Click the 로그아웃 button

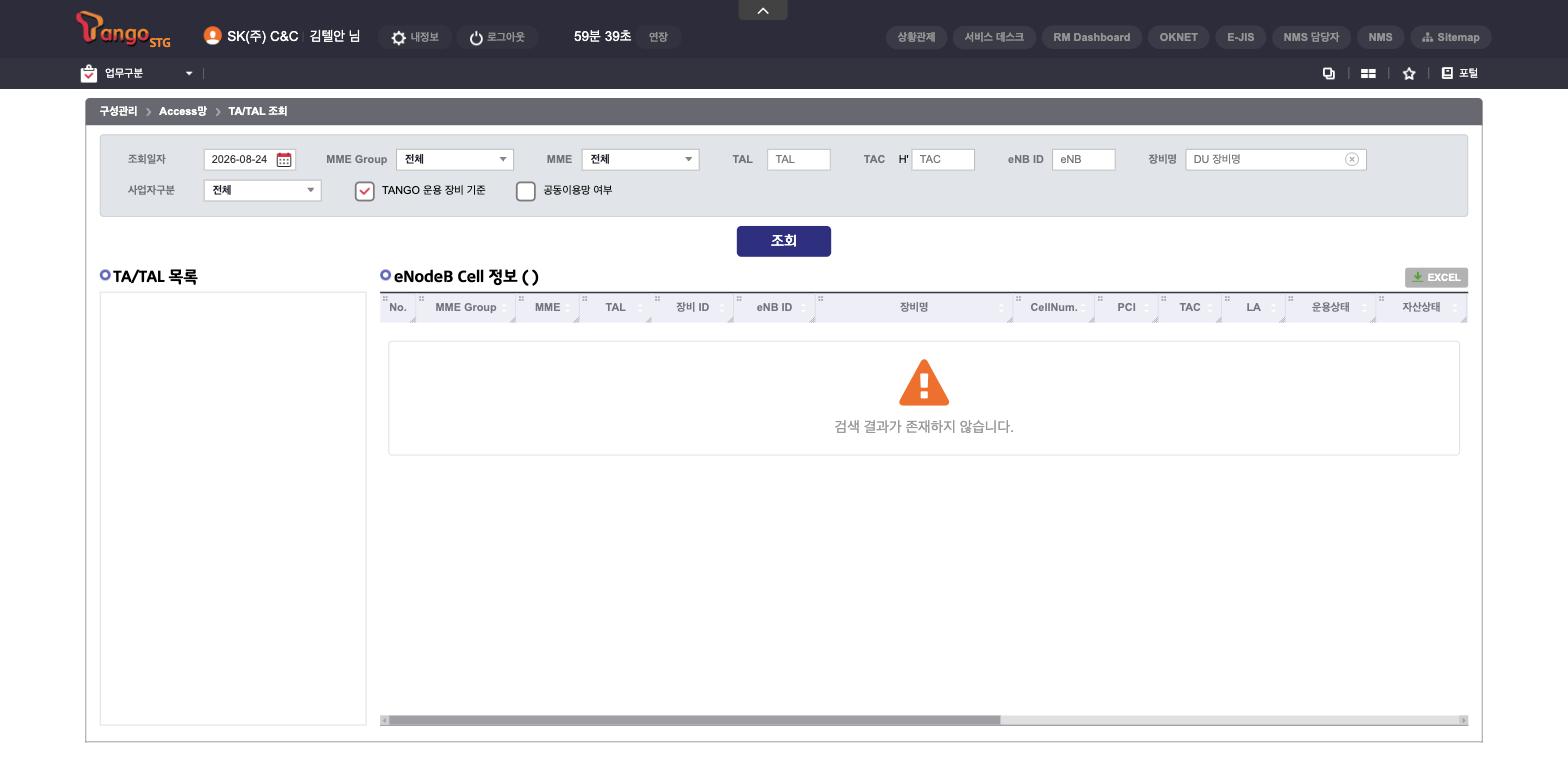pos(497,37)
